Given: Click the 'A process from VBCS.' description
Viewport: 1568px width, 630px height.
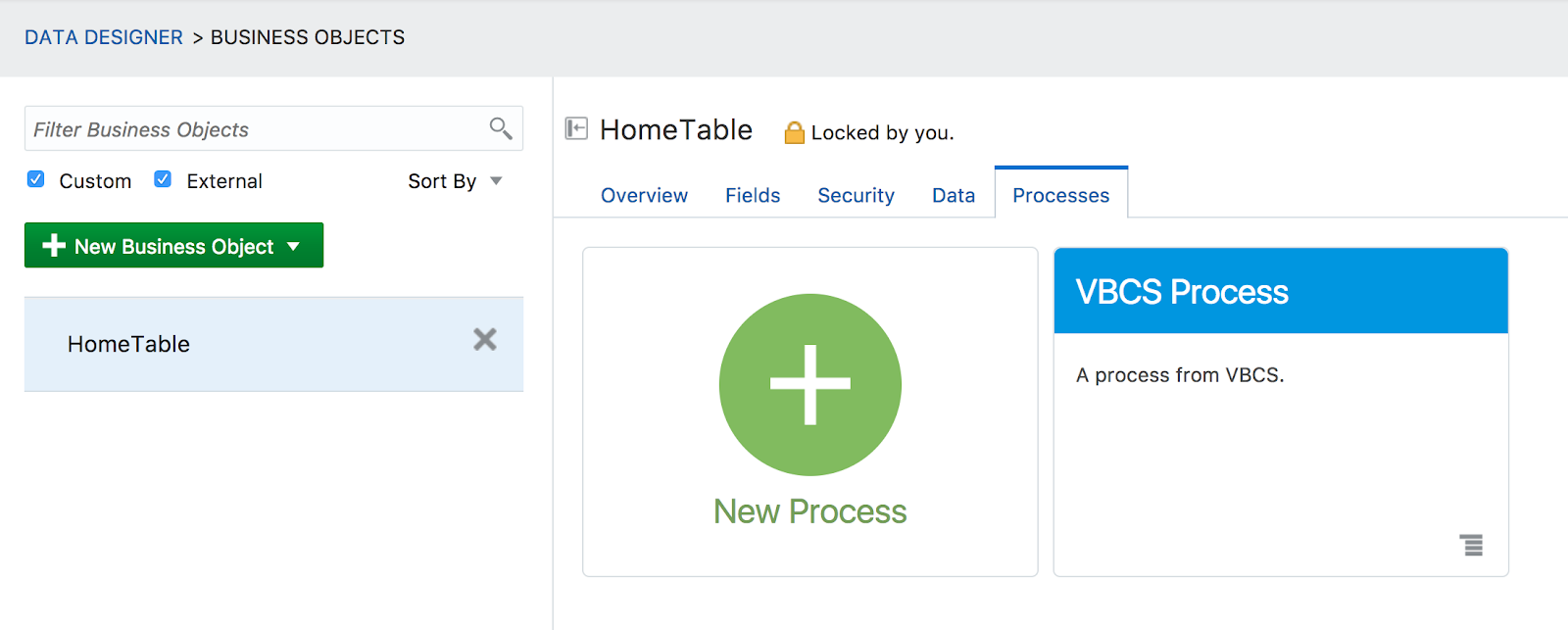Looking at the screenshot, I should click(x=1180, y=375).
